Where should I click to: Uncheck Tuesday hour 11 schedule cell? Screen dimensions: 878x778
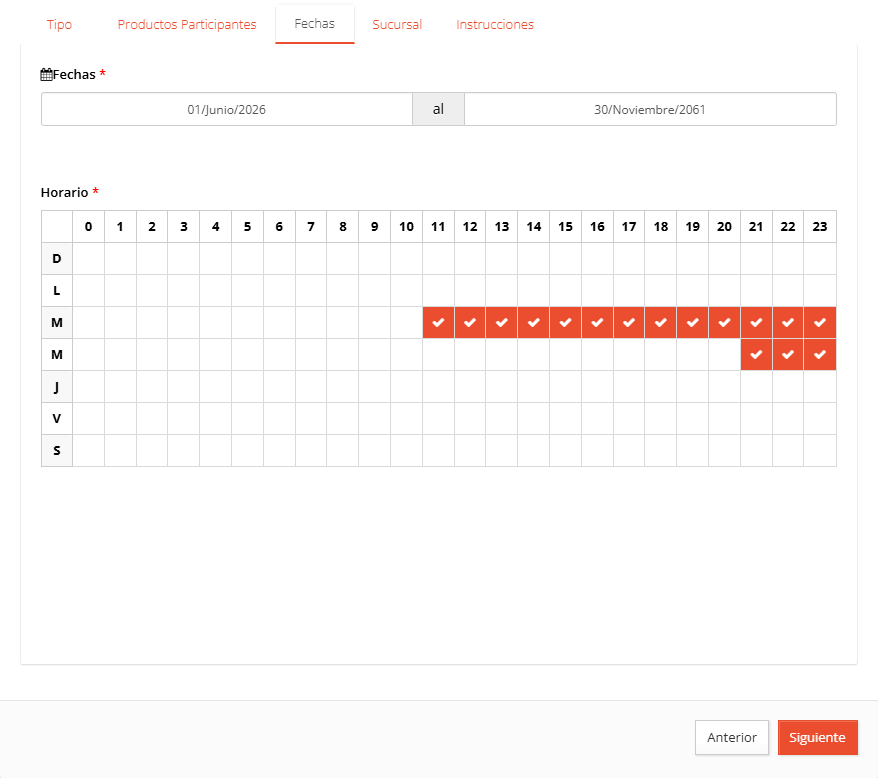438,323
